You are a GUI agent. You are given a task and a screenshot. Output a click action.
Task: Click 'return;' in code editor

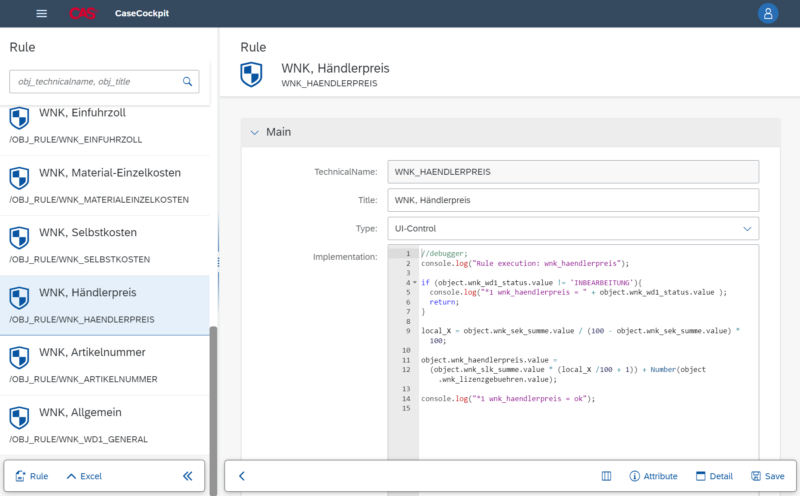[x=444, y=302]
